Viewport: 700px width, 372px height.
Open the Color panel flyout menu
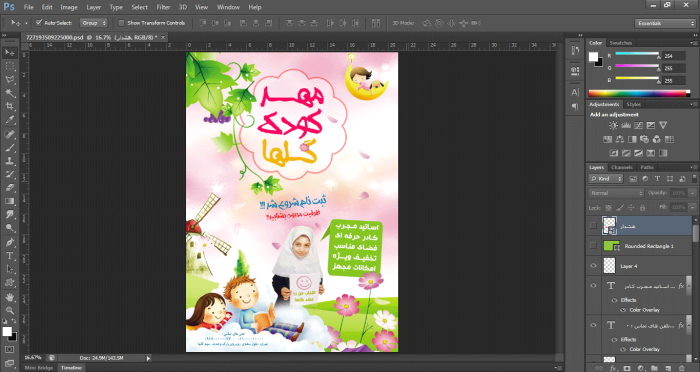pyautogui.click(x=695, y=43)
